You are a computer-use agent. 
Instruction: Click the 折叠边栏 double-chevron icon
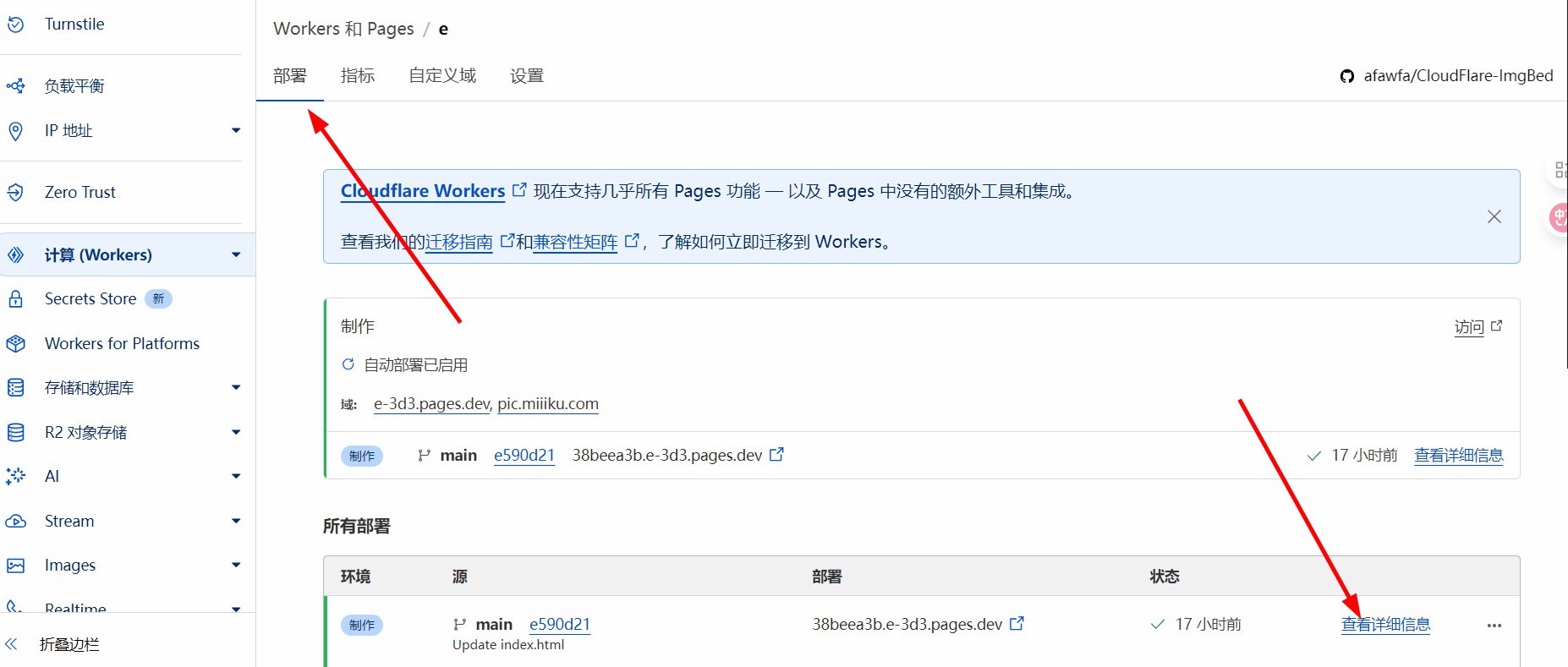pyautogui.click(x=12, y=644)
